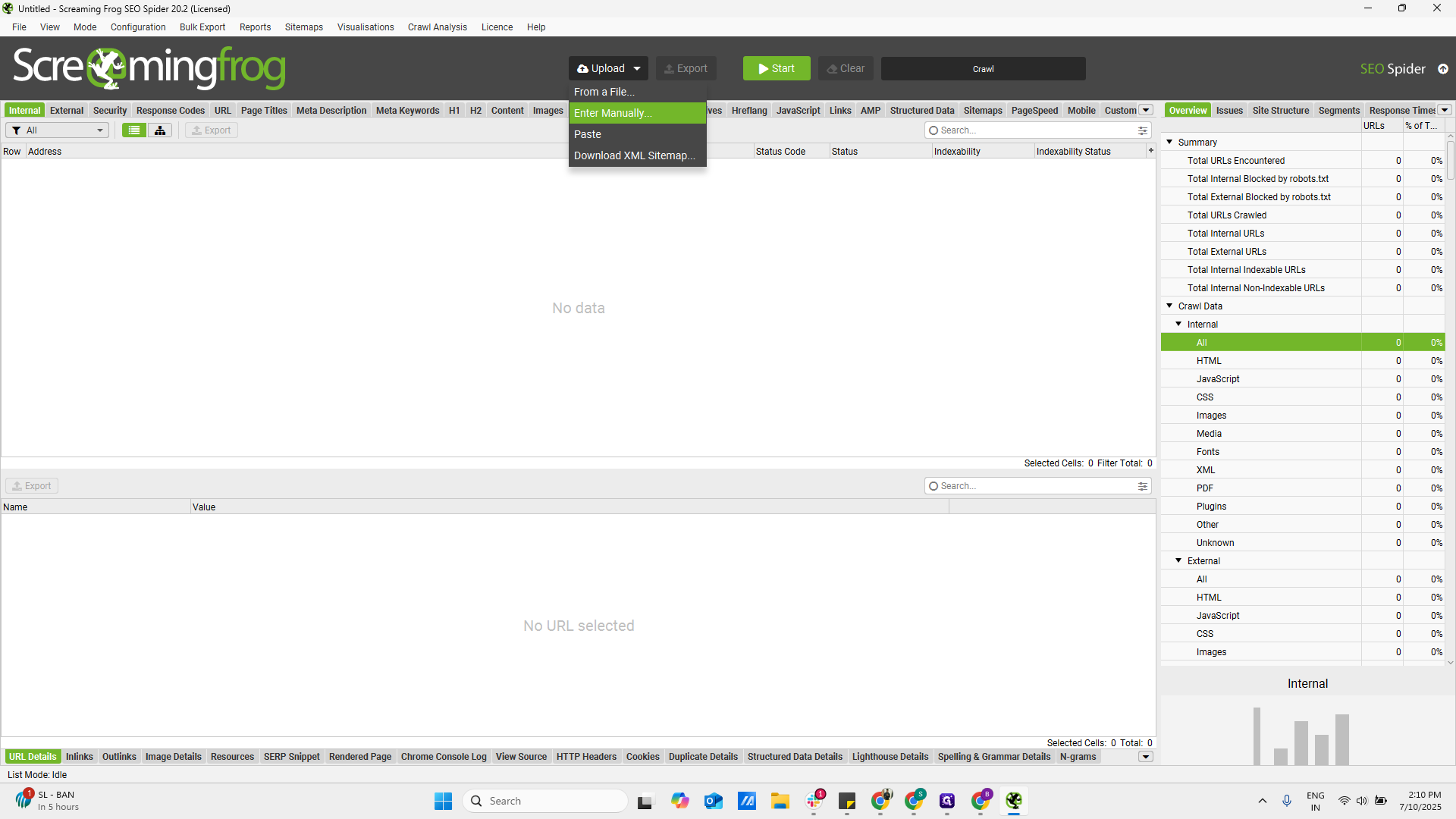This screenshot has width=1456, height=819.
Task: Open File Explorer from the taskbar
Action: [x=780, y=801]
